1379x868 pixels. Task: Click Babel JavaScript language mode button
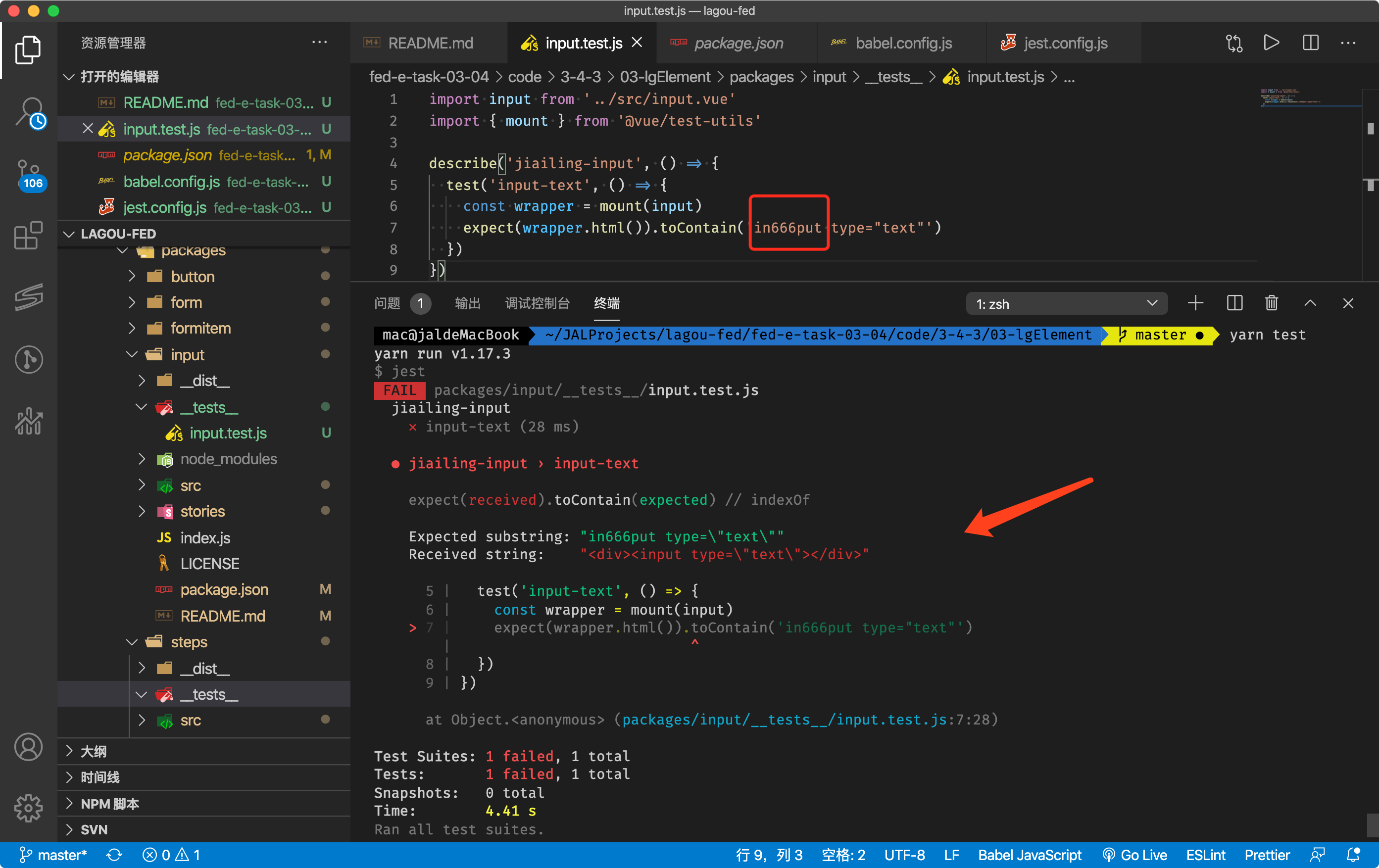1030,855
